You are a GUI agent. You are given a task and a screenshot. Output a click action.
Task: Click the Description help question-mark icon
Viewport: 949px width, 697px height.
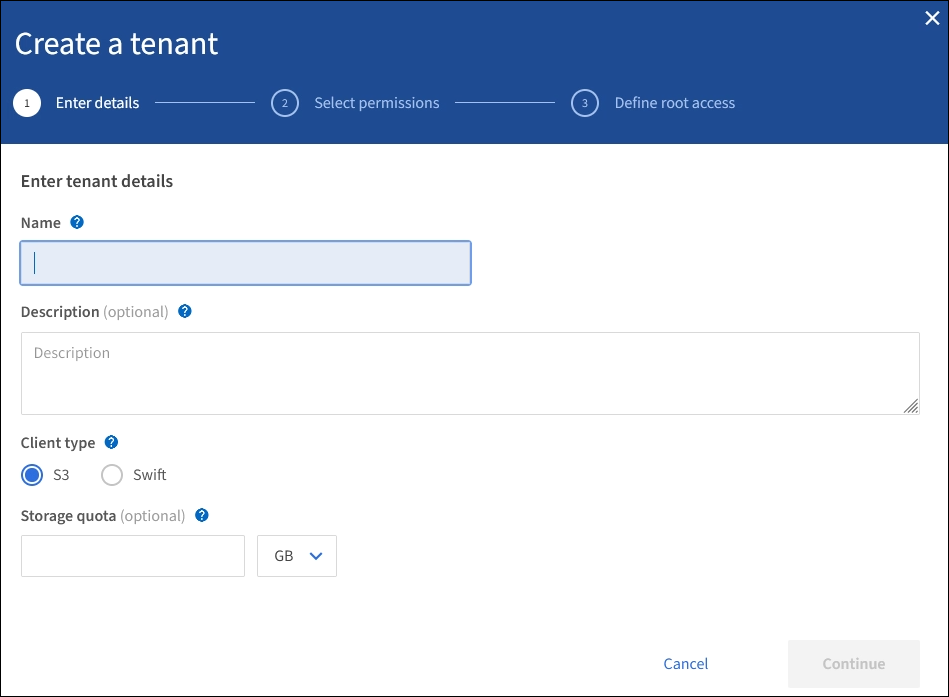(x=184, y=311)
